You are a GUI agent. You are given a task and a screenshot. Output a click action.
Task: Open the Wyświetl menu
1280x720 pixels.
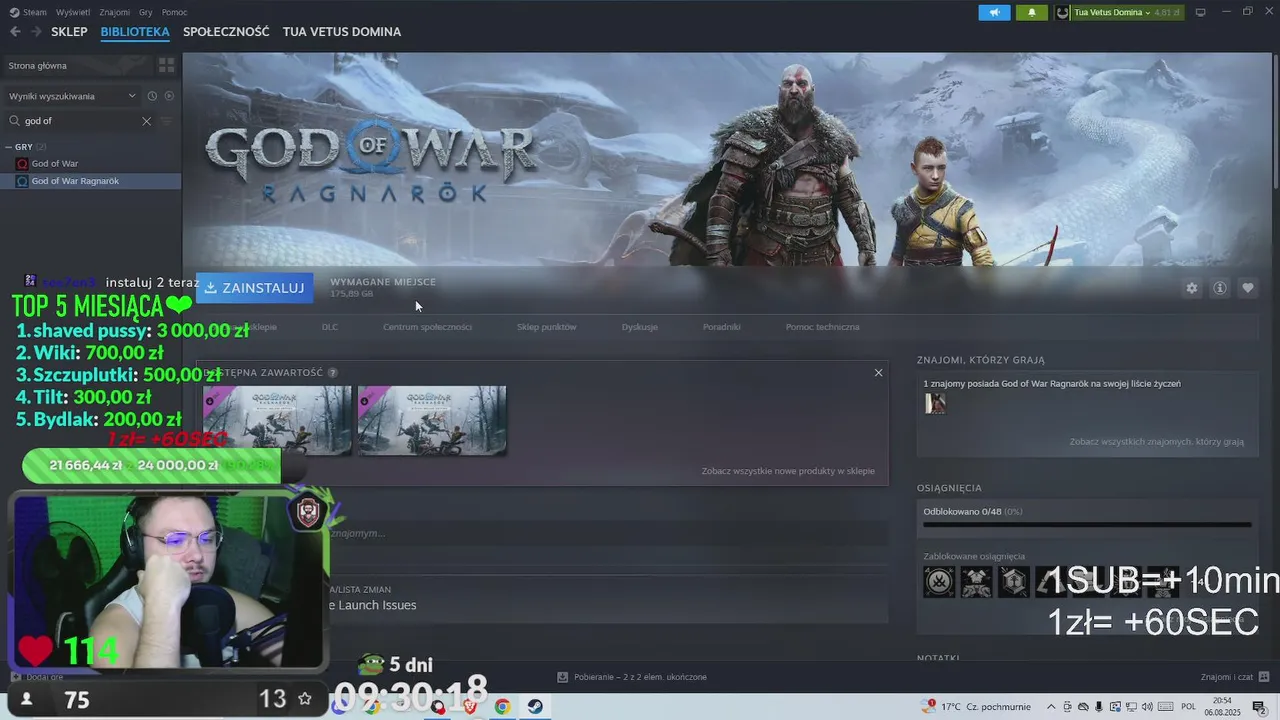click(73, 12)
